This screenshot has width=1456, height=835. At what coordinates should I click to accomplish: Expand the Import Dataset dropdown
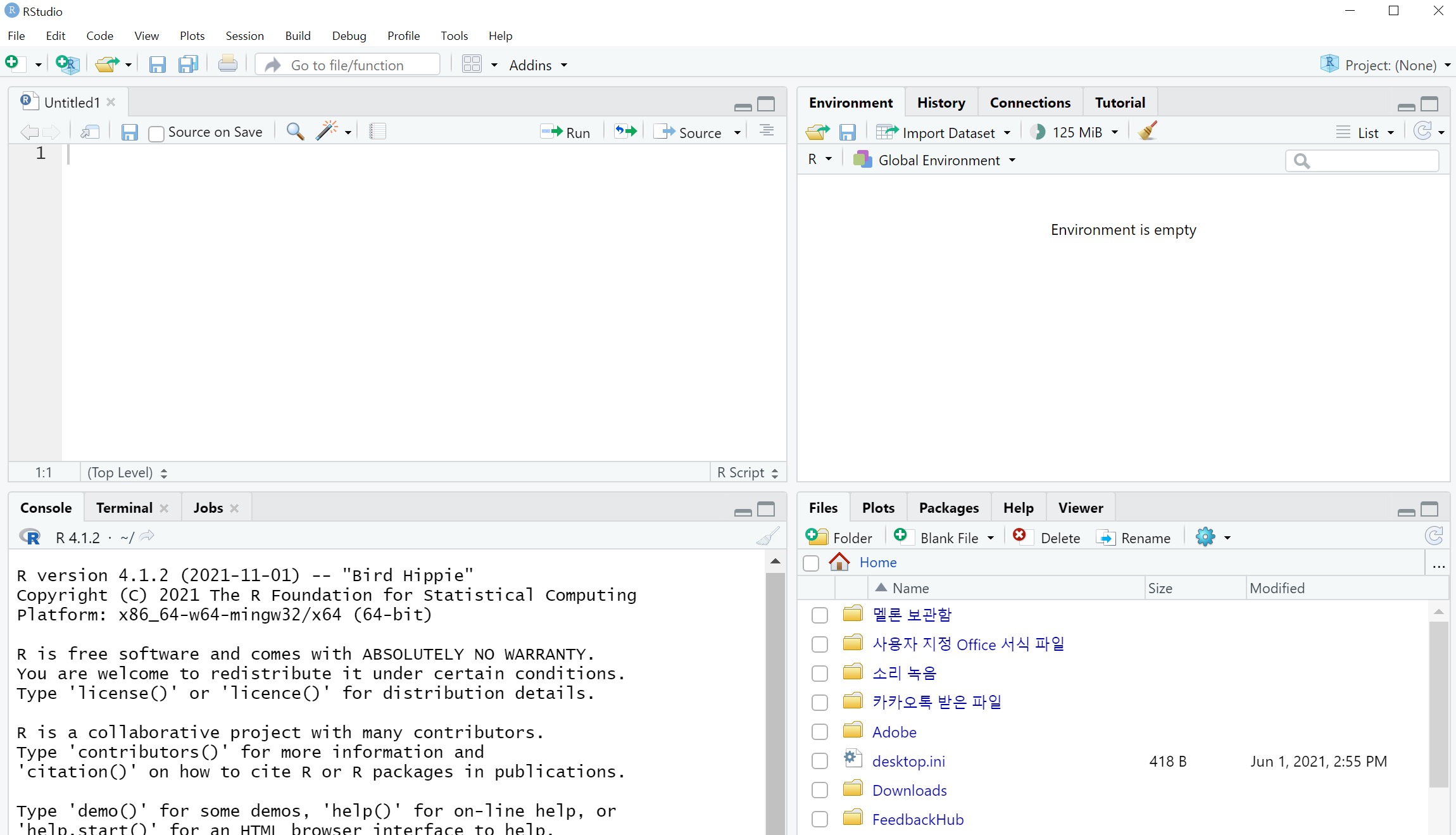coord(1007,132)
